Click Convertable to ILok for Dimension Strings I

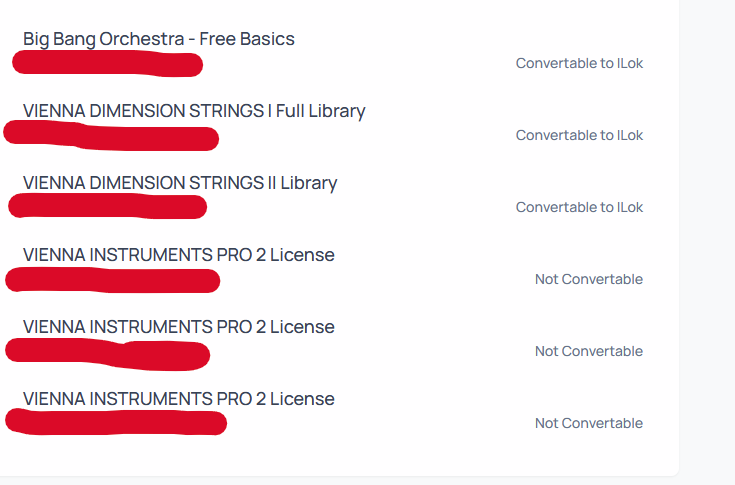tap(579, 135)
